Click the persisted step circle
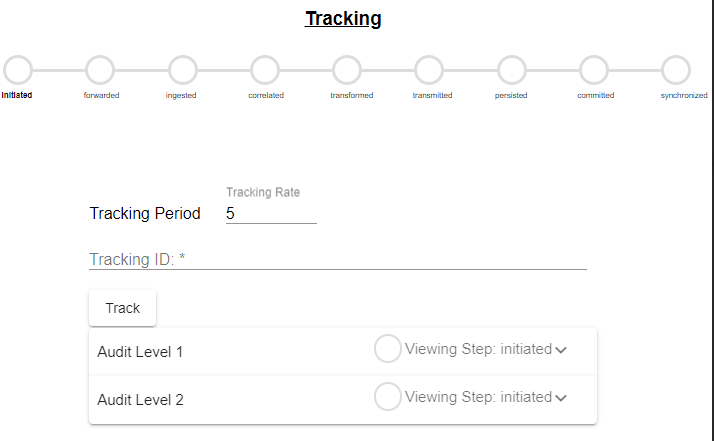The height and width of the screenshot is (441, 714). [512, 70]
